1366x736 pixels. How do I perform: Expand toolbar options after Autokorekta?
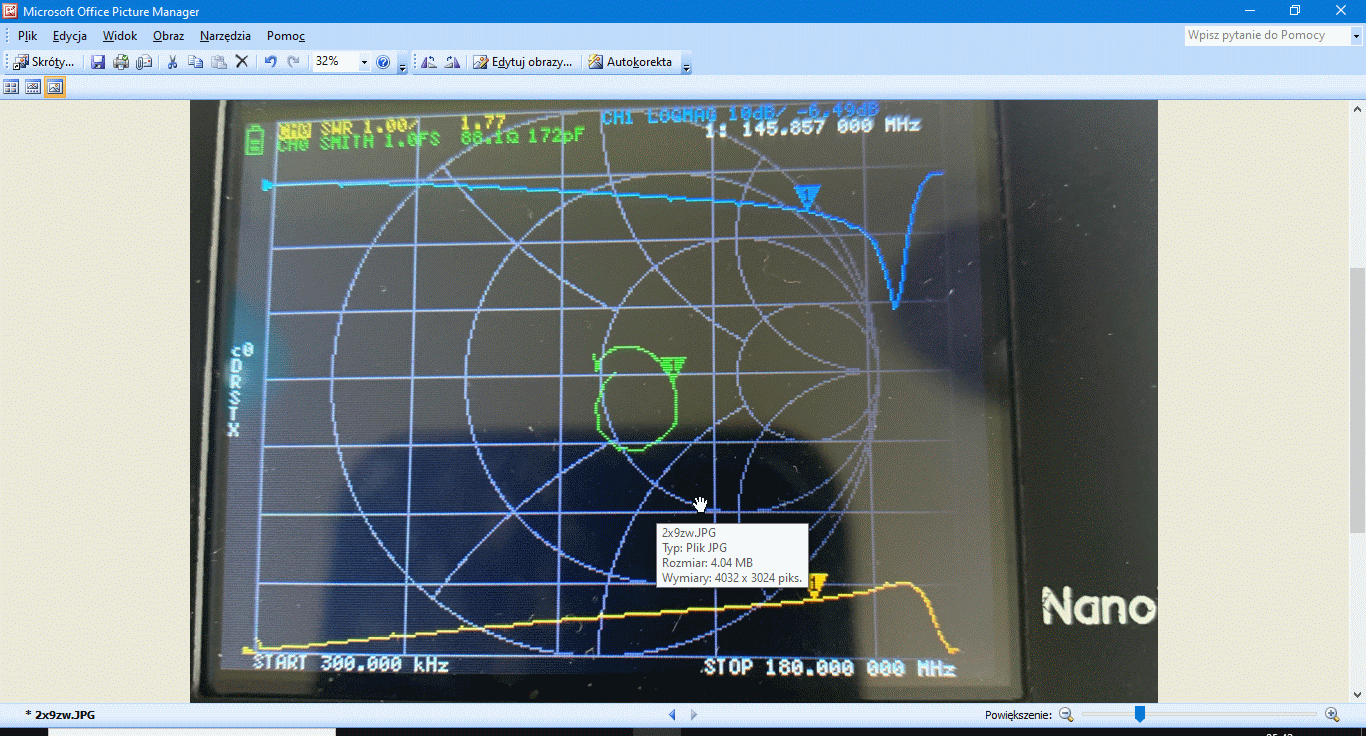tap(686, 64)
